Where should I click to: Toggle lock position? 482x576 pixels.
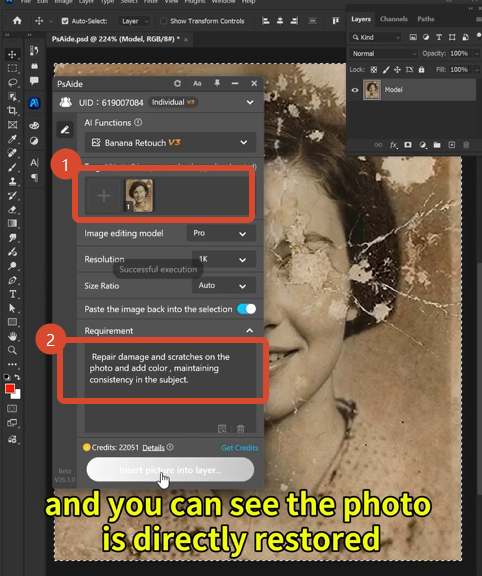tap(397, 69)
